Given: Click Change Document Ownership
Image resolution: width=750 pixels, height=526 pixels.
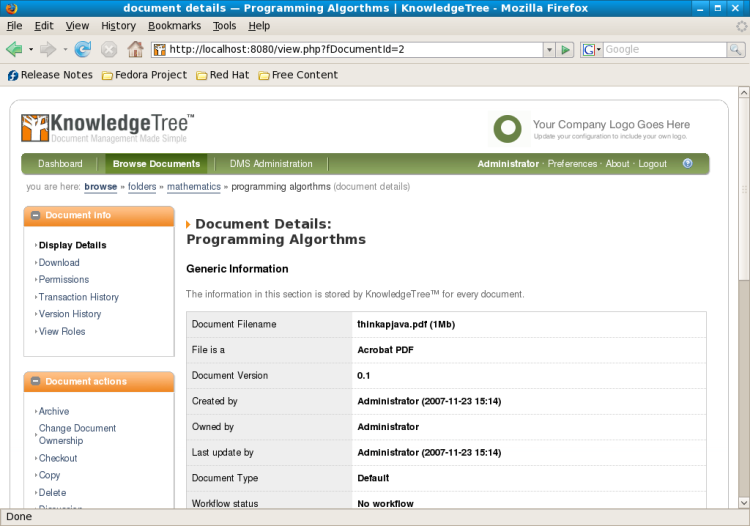Looking at the screenshot, I should [x=77, y=434].
